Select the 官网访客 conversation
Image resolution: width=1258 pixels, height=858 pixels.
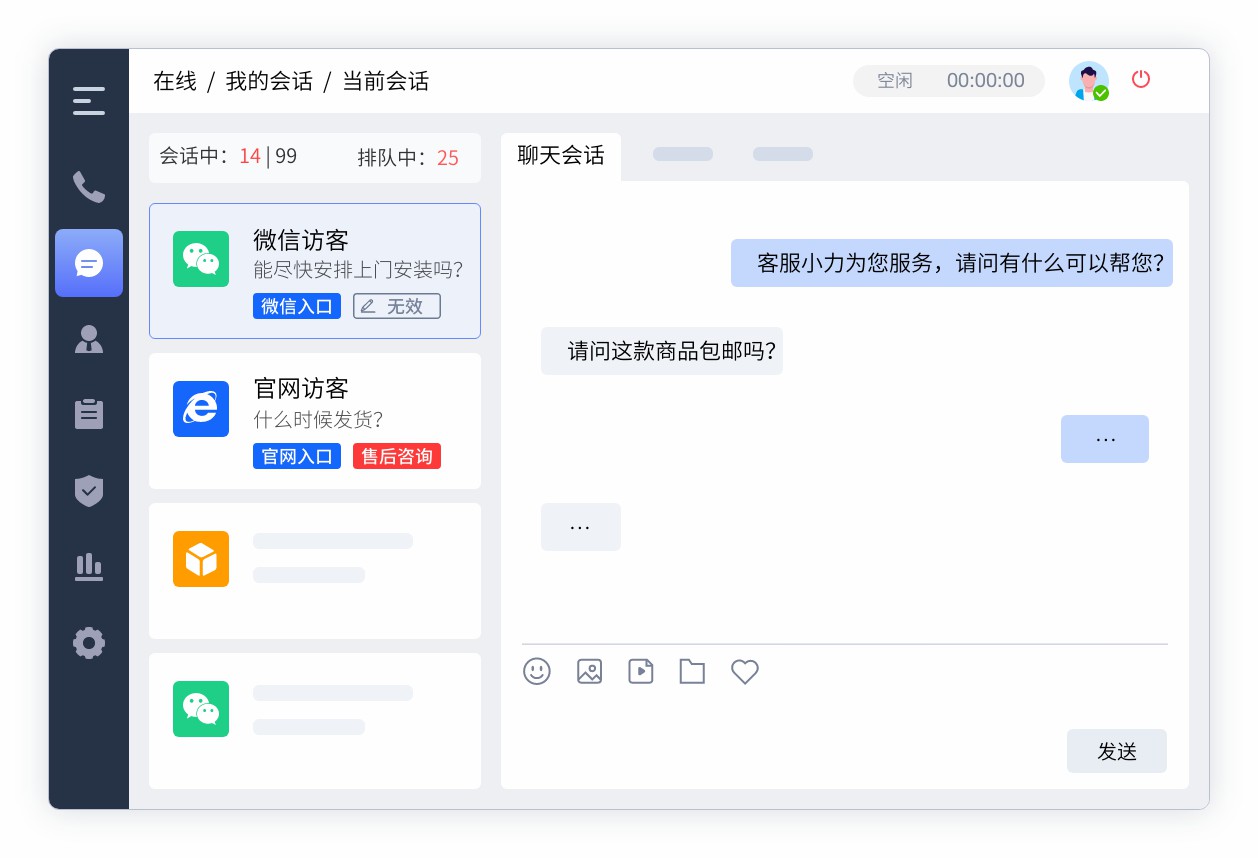pyautogui.click(x=315, y=420)
